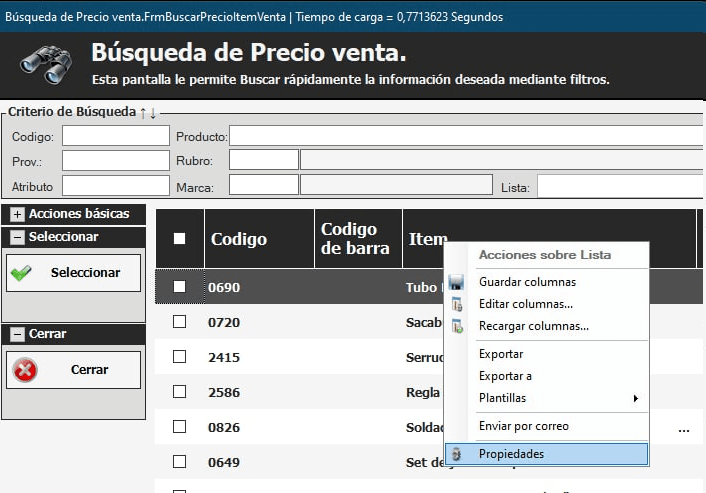Select the checkbox for item 0826
The image size is (706, 493).
180,427
